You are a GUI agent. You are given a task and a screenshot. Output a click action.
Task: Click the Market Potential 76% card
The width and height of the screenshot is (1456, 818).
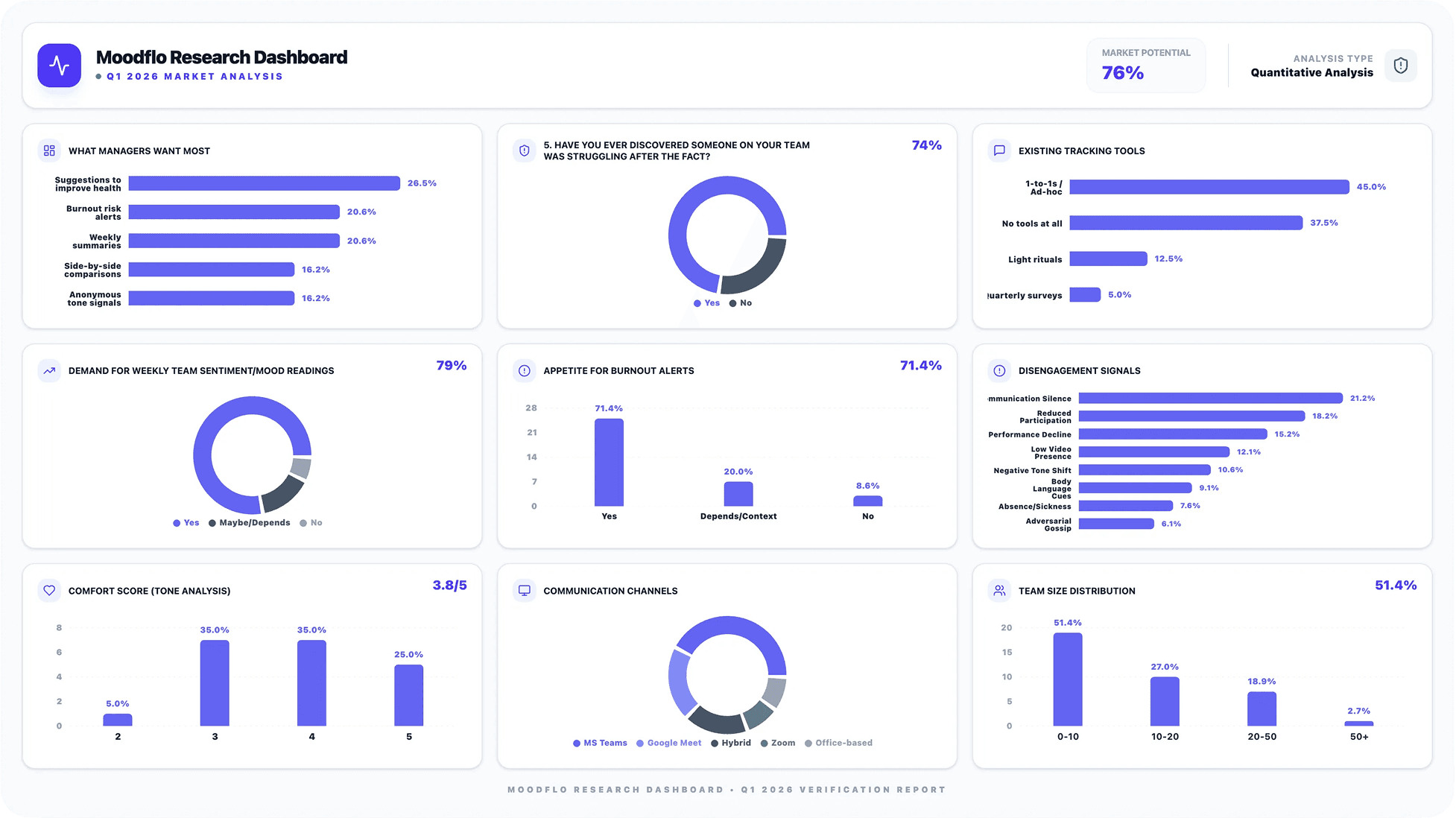tap(1145, 66)
